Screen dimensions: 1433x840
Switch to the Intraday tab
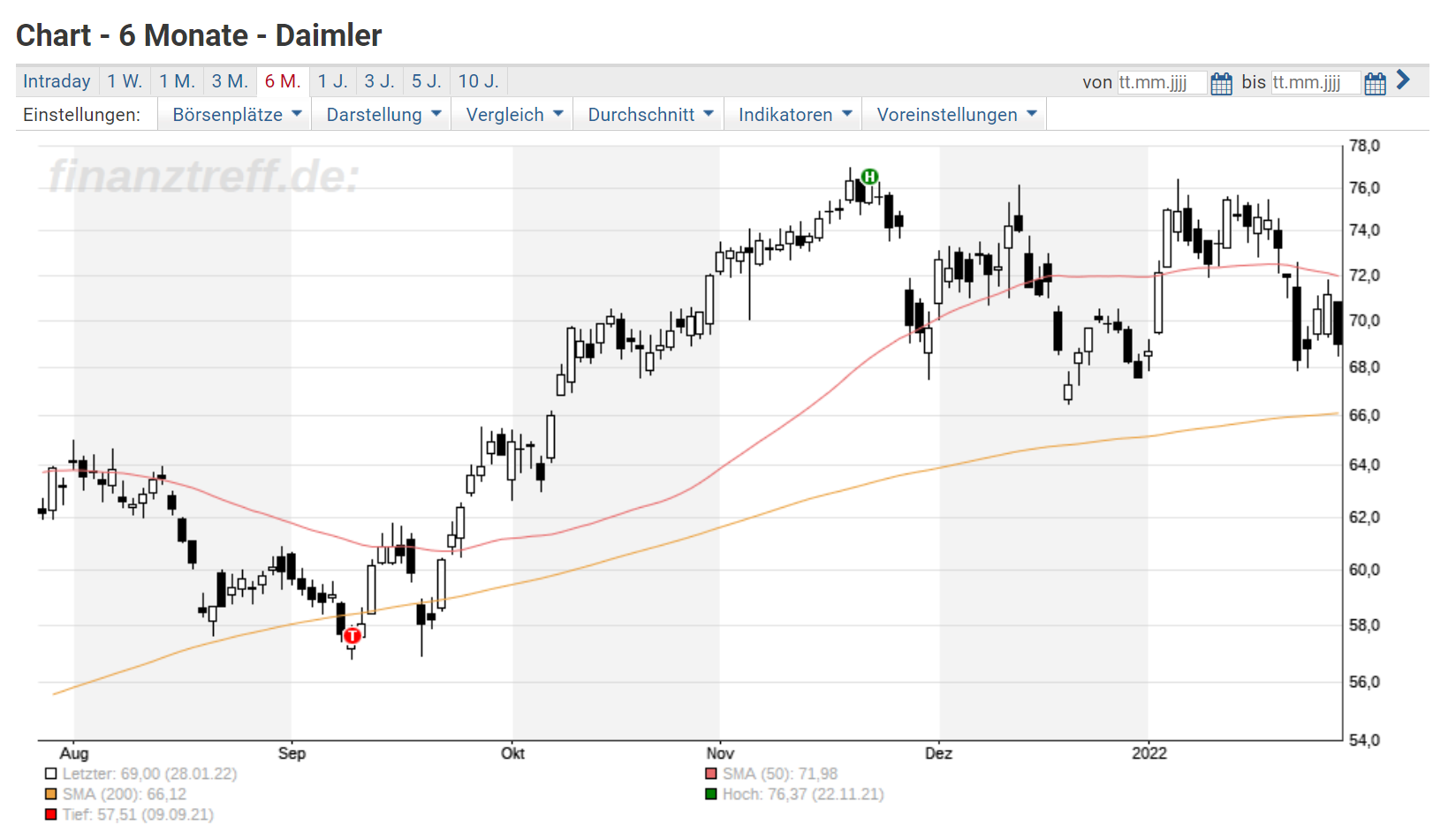click(57, 81)
